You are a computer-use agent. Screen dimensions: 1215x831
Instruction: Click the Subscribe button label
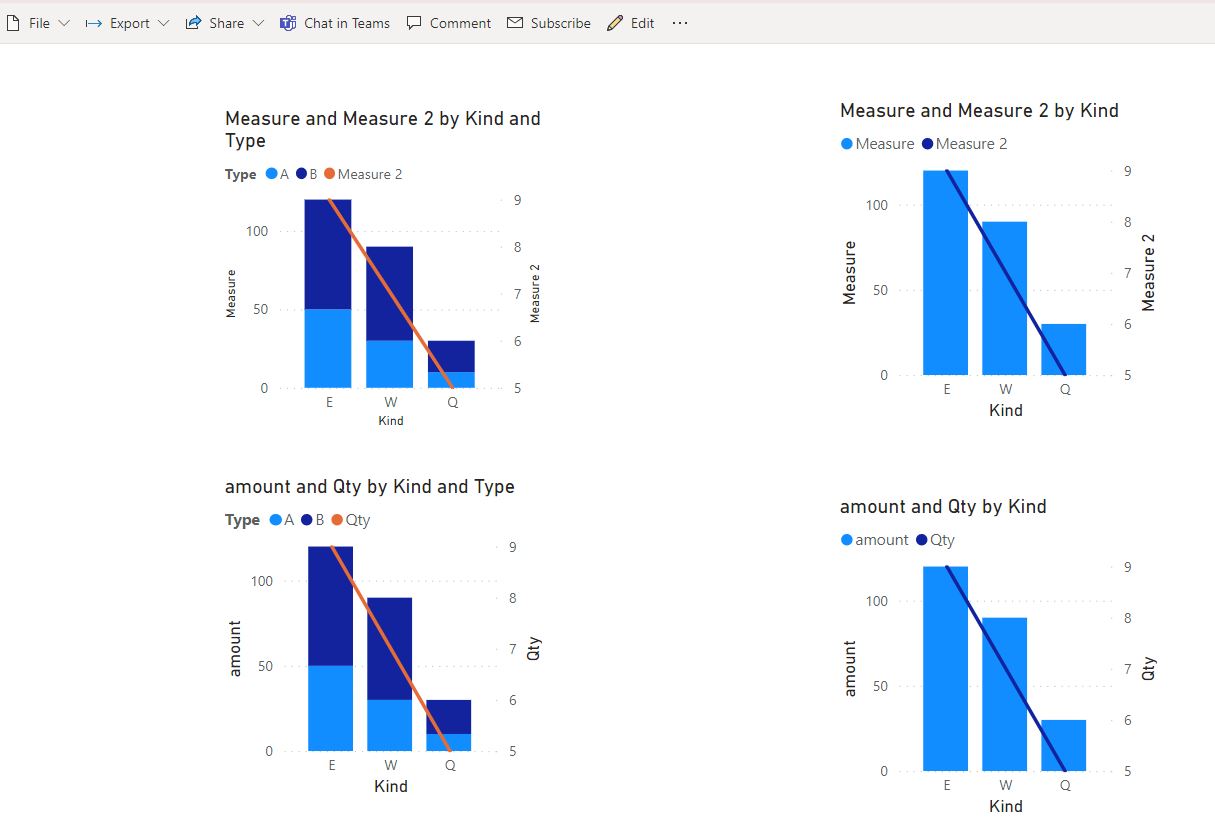[x=560, y=23]
